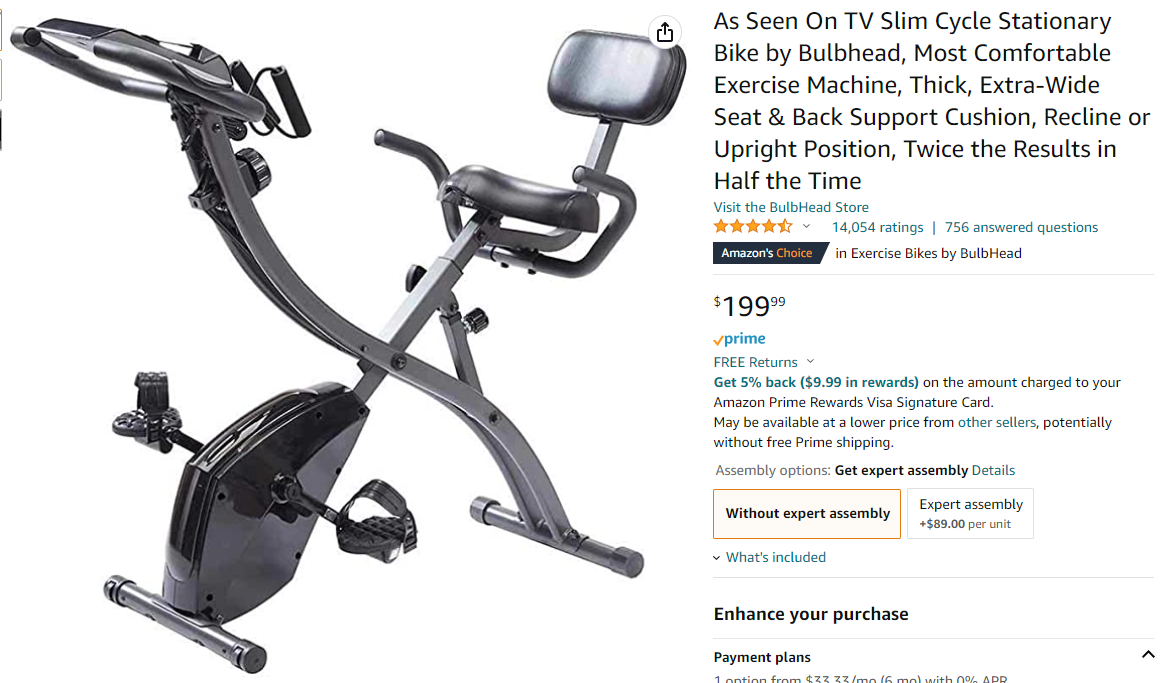The height and width of the screenshot is (683, 1160).
Task: Select the first thumbnail at left edge
Action: click(x=1, y=30)
